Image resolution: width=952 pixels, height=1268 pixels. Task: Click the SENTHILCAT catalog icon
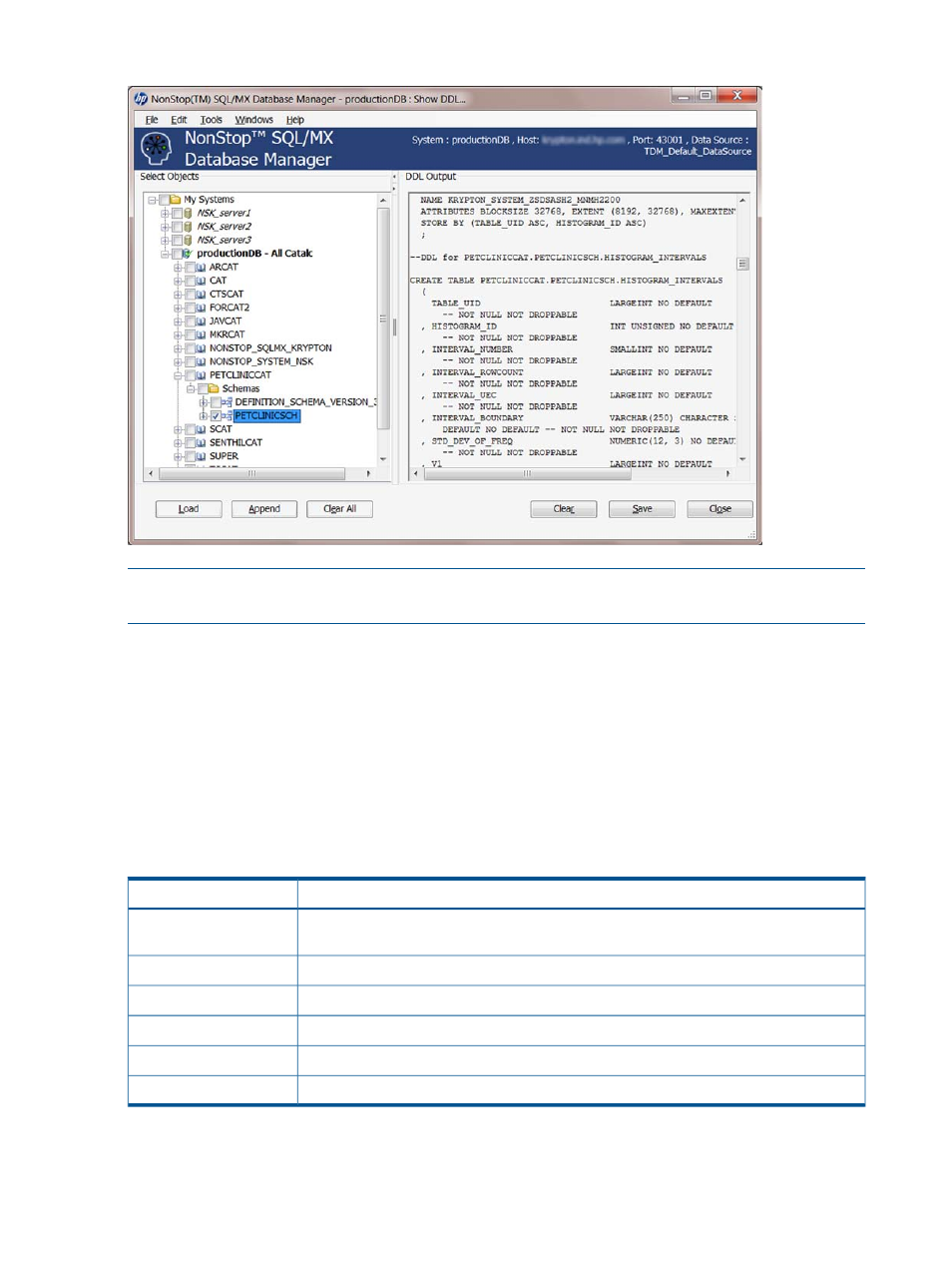pos(201,442)
